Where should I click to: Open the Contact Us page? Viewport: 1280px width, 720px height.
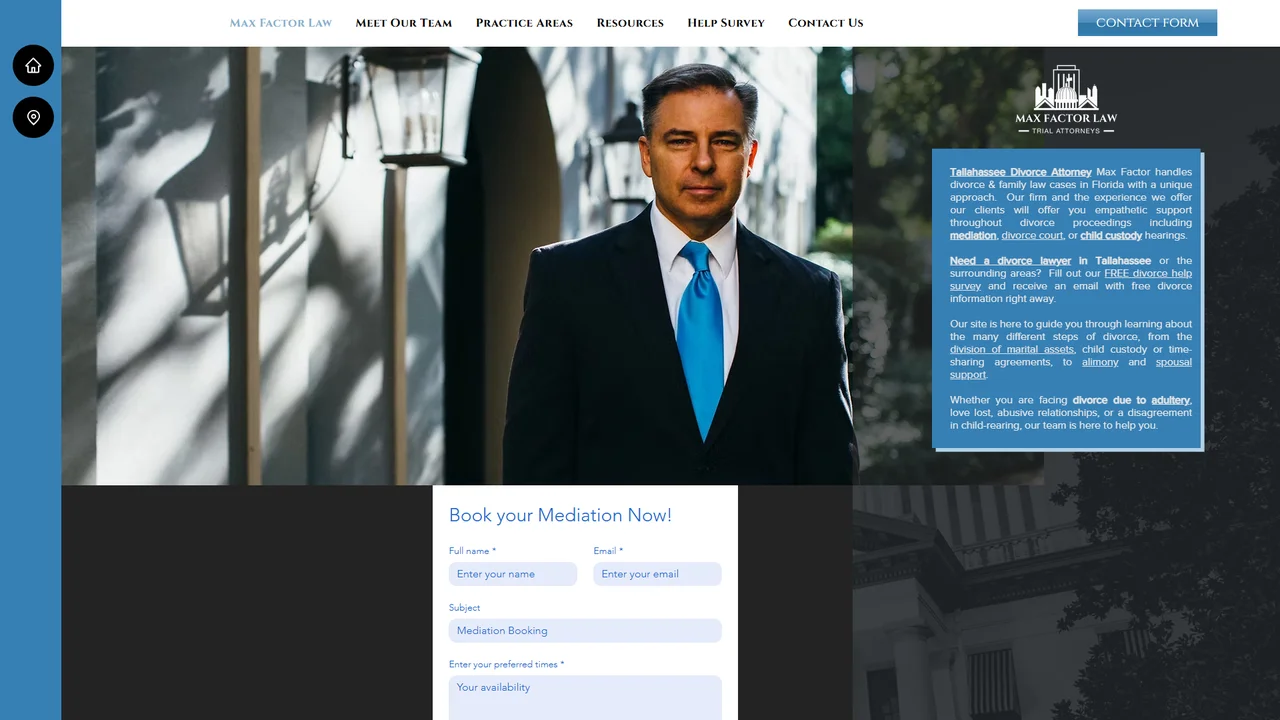point(825,23)
